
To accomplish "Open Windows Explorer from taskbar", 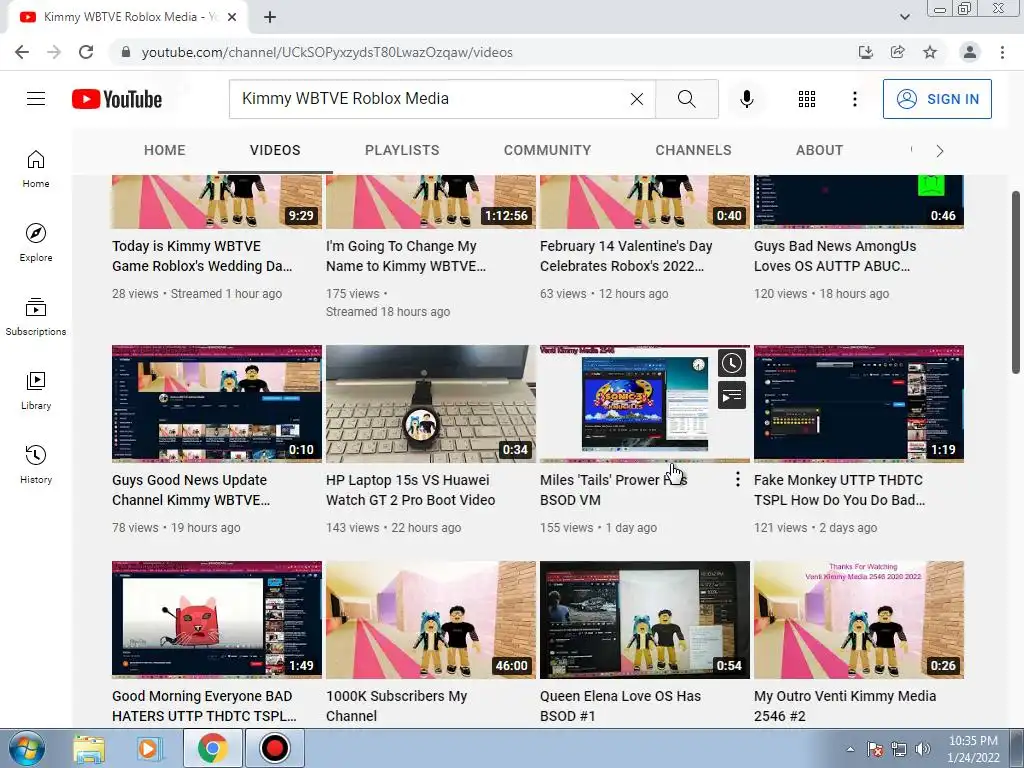I will pyautogui.click(x=89, y=748).
